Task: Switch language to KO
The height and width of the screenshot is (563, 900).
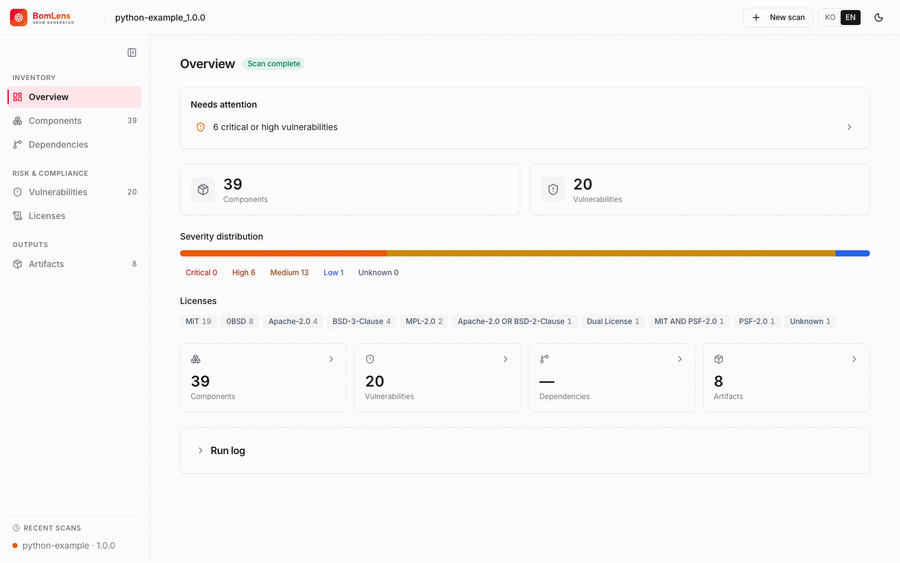Action: 830,17
